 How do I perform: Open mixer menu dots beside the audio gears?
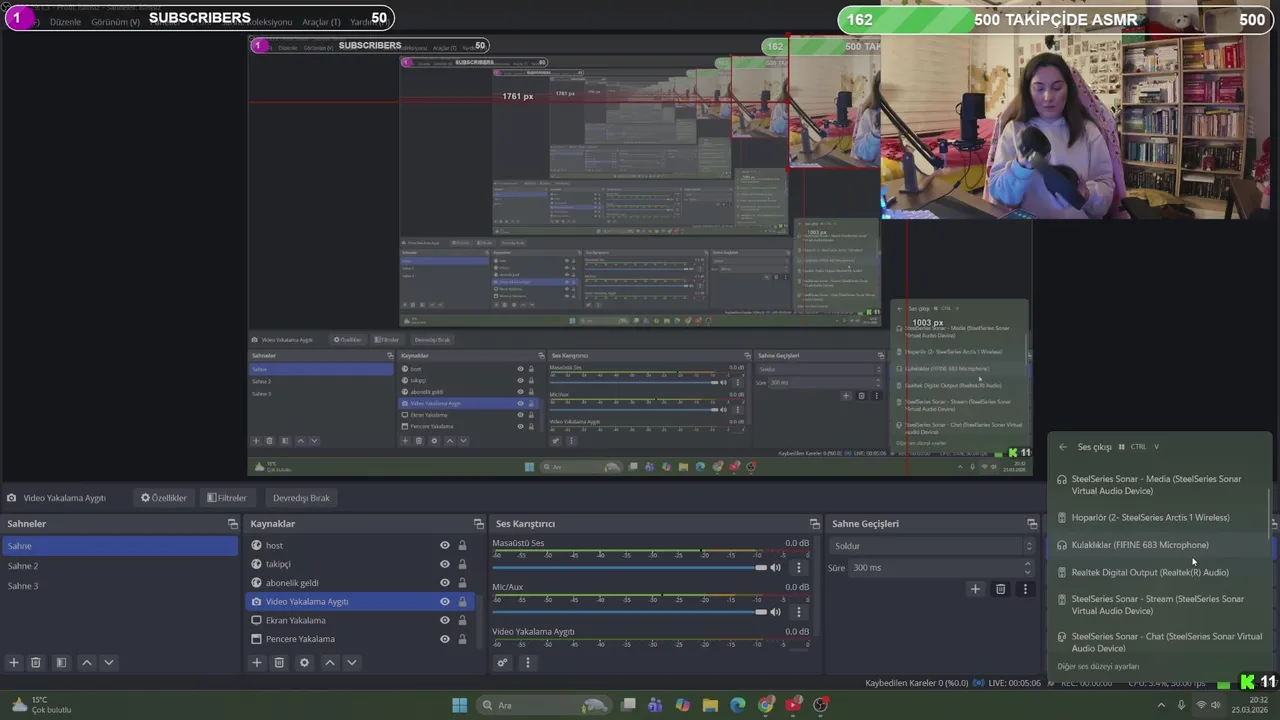(x=527, y=662)
